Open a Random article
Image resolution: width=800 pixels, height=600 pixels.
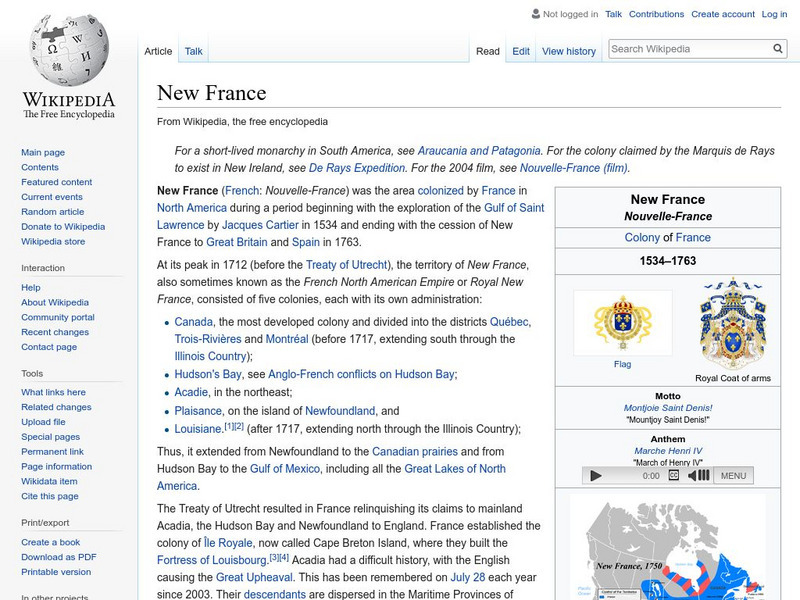(53, 211)
